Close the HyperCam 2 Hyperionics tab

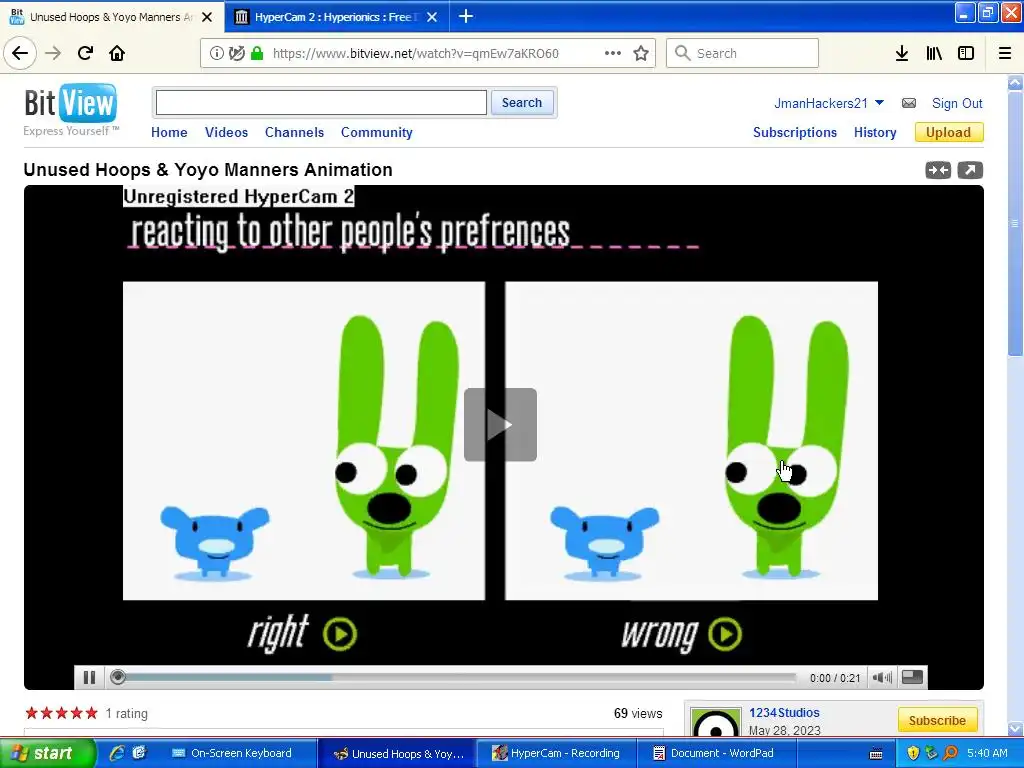[x=432, y=17]
